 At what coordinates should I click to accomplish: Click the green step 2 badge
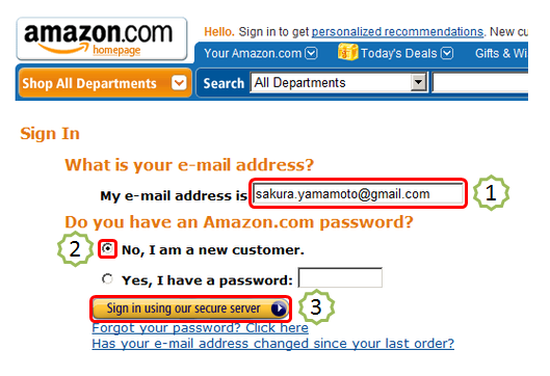pos(75,249)
